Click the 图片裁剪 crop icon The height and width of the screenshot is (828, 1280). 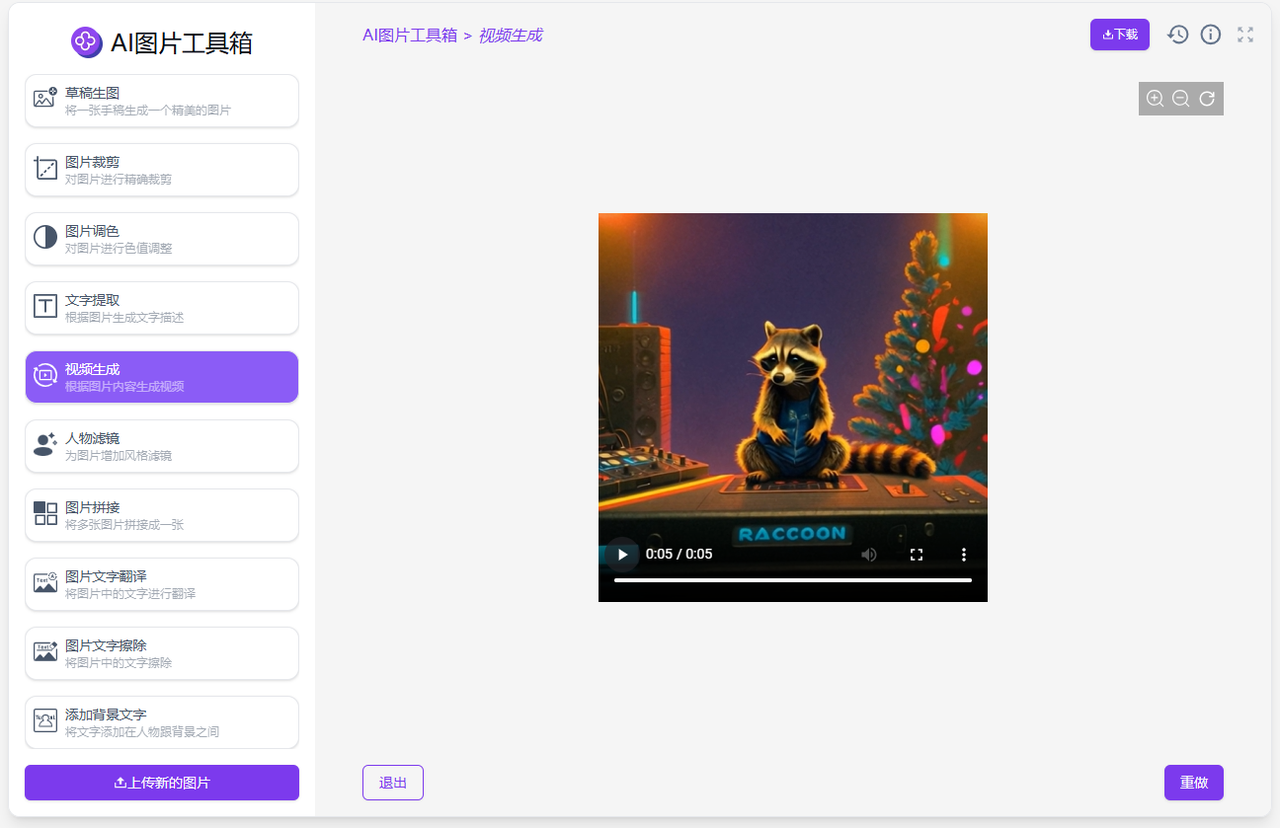(x=45, y=168)
